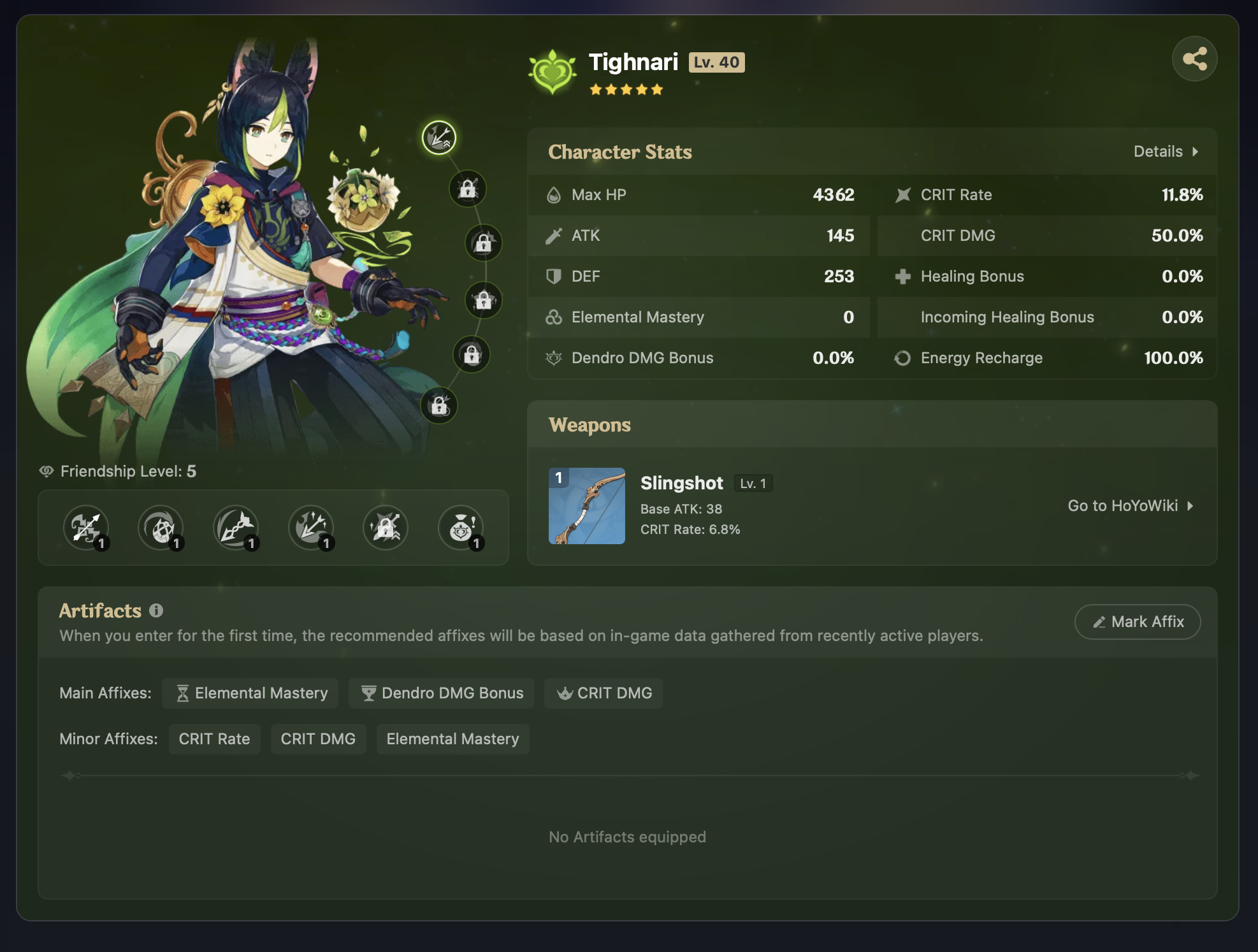Open the second talent skill icon
Viewport: 1258px width, 952px height.
(x=161, y=528)
